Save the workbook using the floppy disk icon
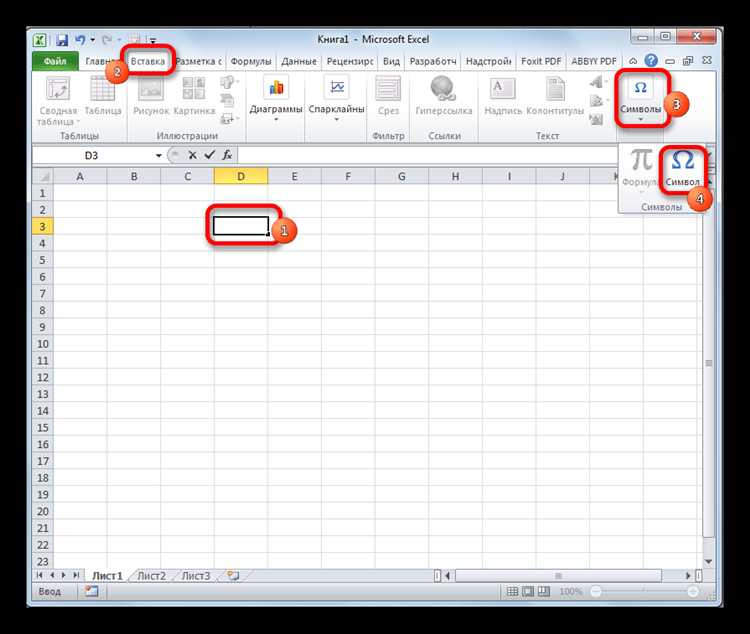The image size is (750, 634). coord(62,40)
